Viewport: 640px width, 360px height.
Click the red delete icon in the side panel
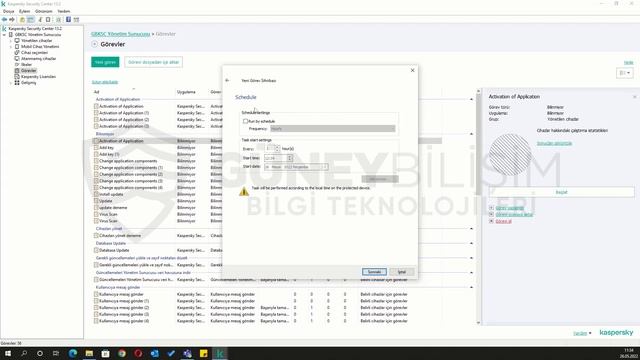491,221
